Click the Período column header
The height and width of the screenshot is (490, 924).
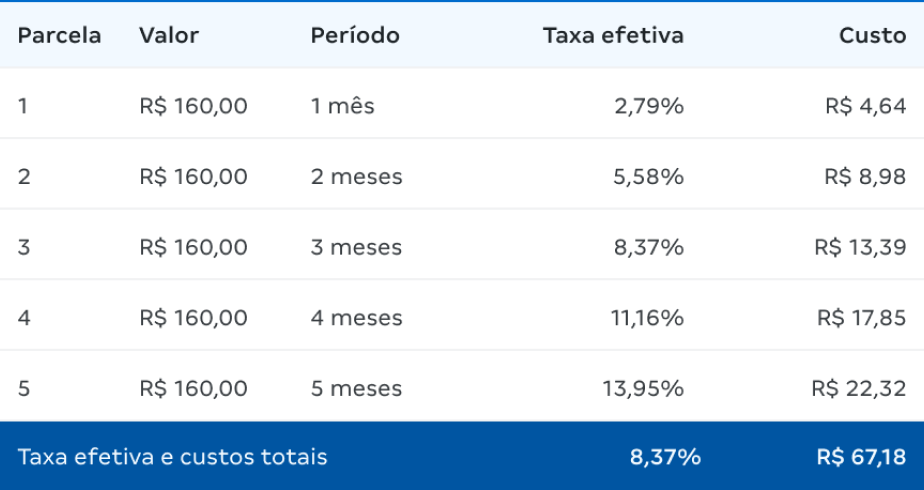coord(355,36)
